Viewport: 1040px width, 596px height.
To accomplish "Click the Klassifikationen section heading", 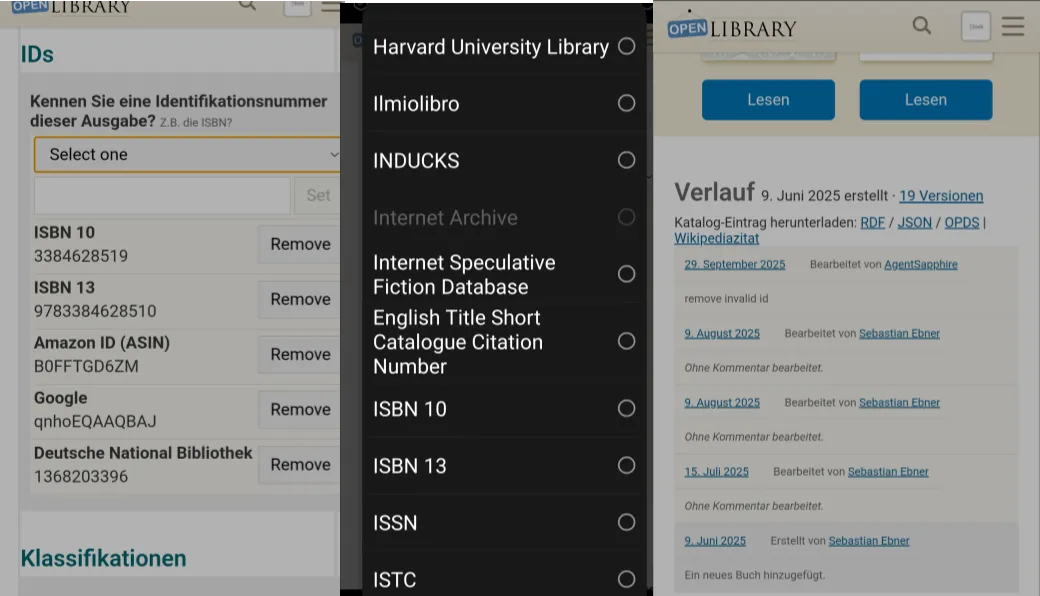I will coord(103,558).
